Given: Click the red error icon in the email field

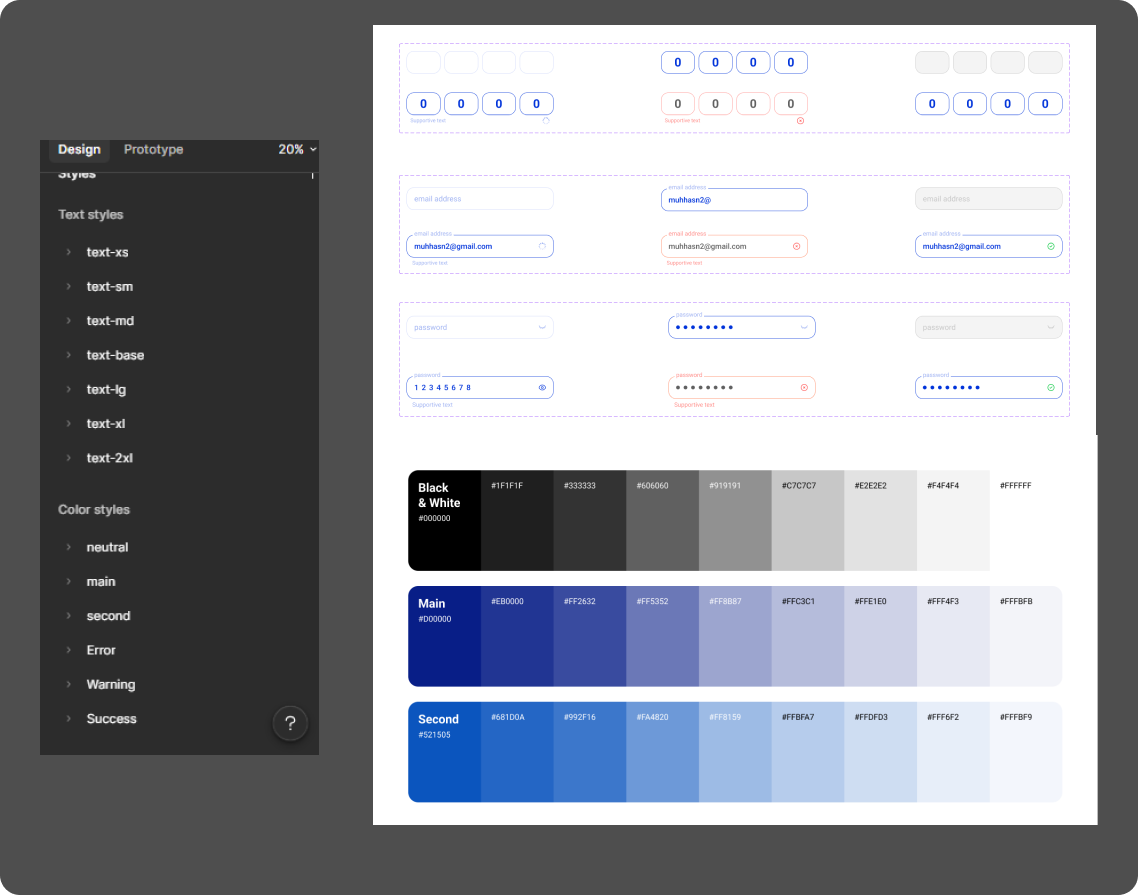Looking at the screenshot, I should point(796,247).
